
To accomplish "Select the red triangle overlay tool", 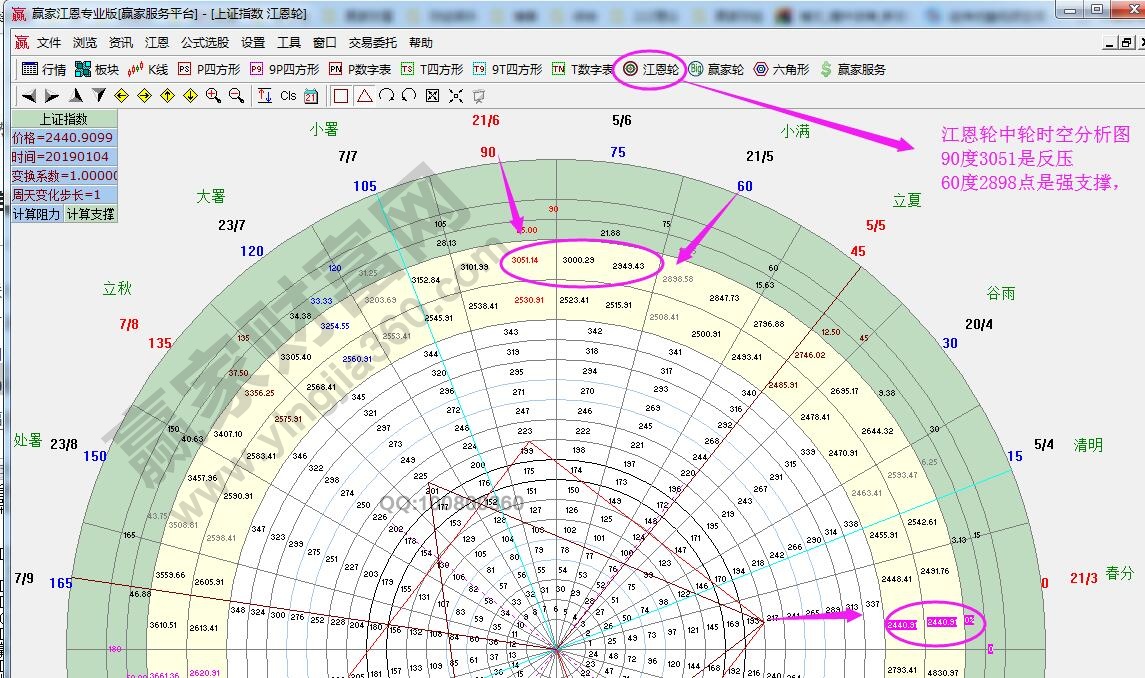I will (x=364, y=96).
